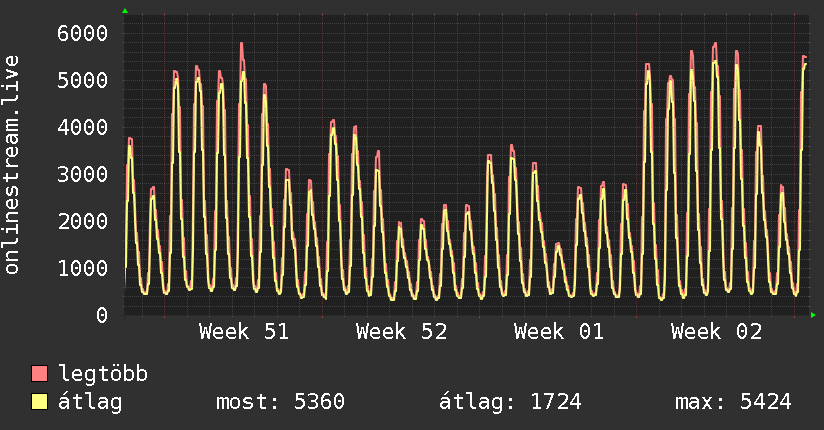The image size is (824, 430).
Task: Click the 3000 y-axis label
Action: [83, 174]
